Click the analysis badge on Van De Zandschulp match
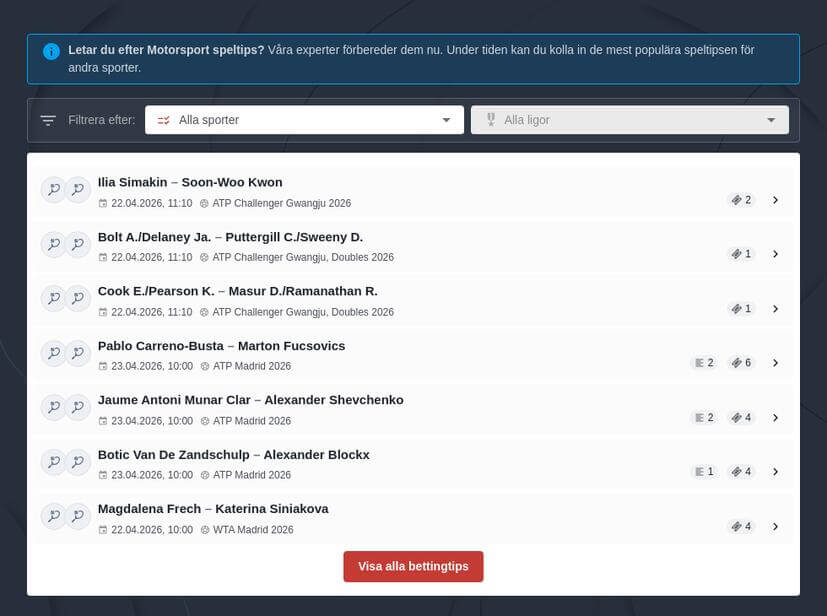This screenshot has height=616, width=827. (704, 471)
